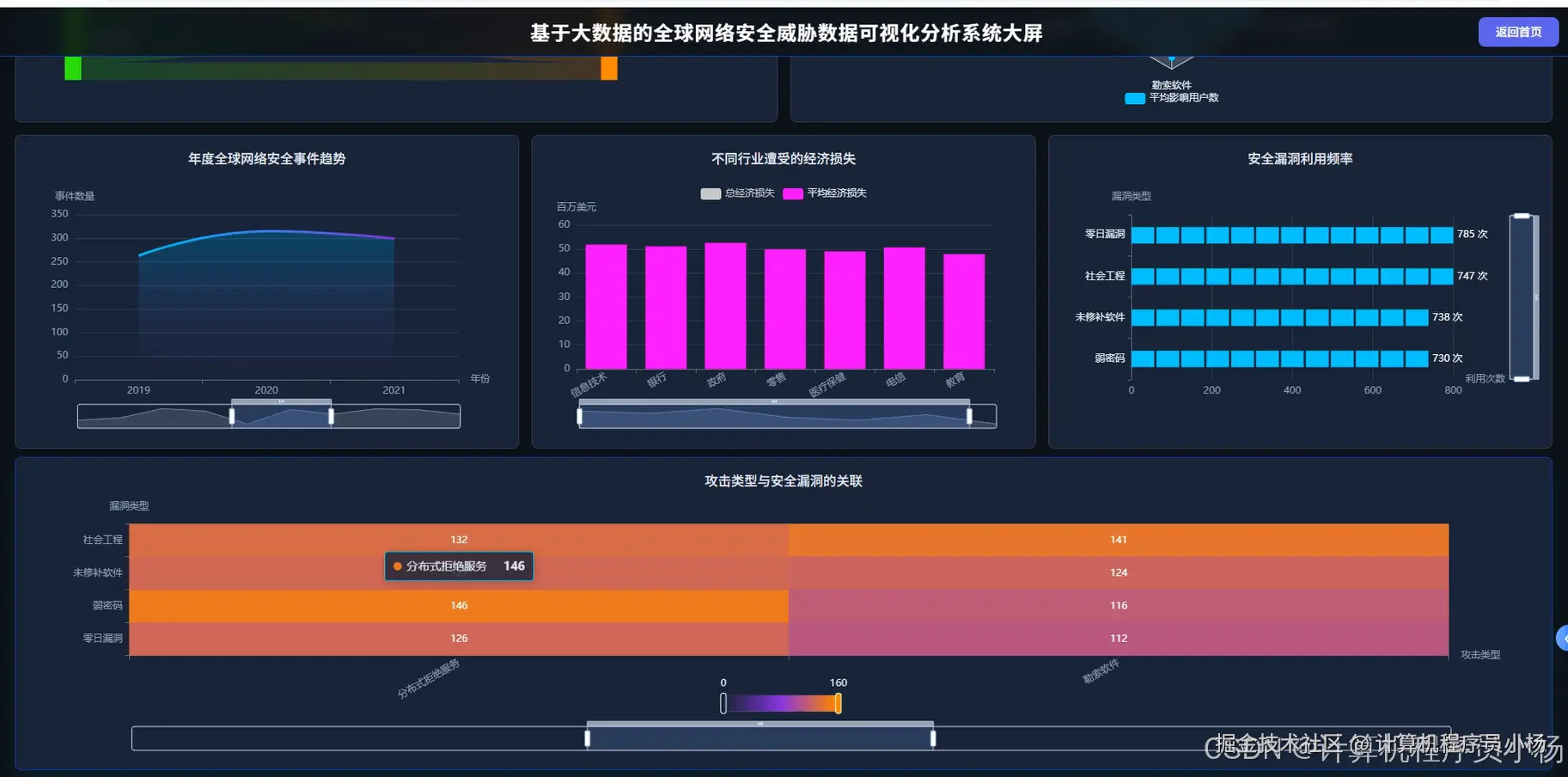The height and width of the screenshot is (777, 1568).
Task: Click heatmap cell with value 132
Action: tap(459, 540)
